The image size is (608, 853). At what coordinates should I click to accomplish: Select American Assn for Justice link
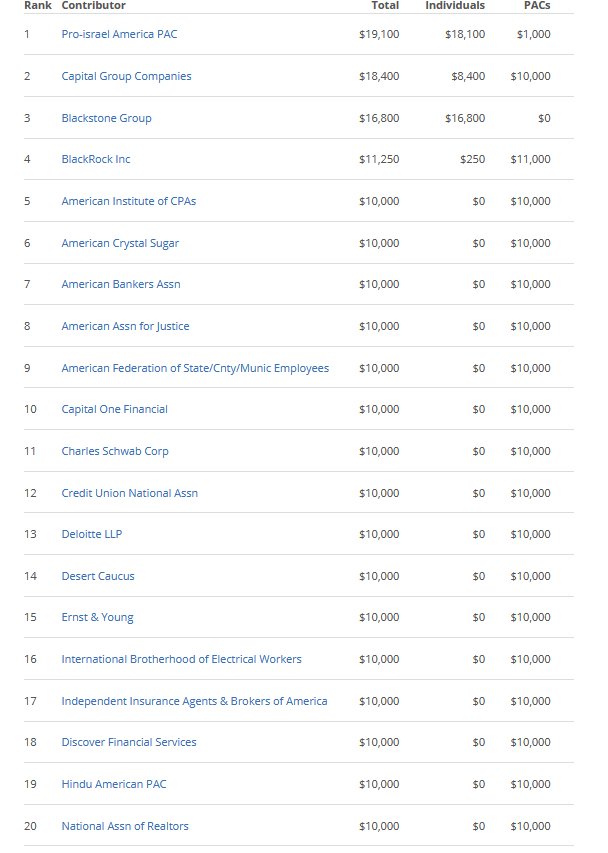coord(125,326)
